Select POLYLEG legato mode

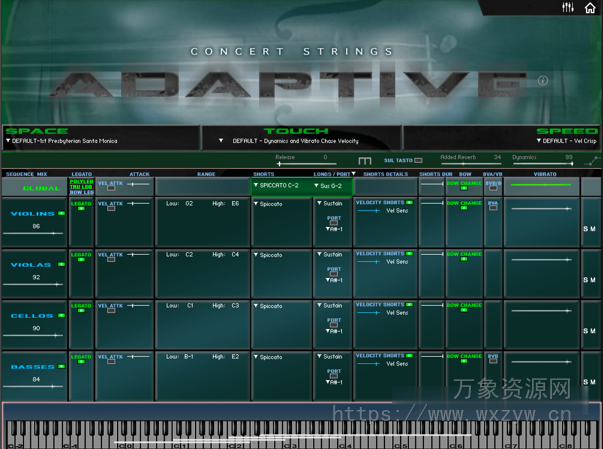click(x=82, y=181)
